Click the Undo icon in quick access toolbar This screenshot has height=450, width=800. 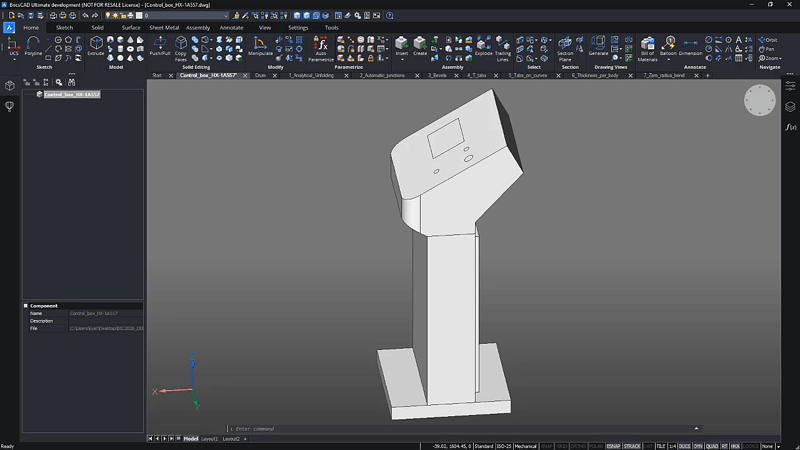tap(85, 16)
